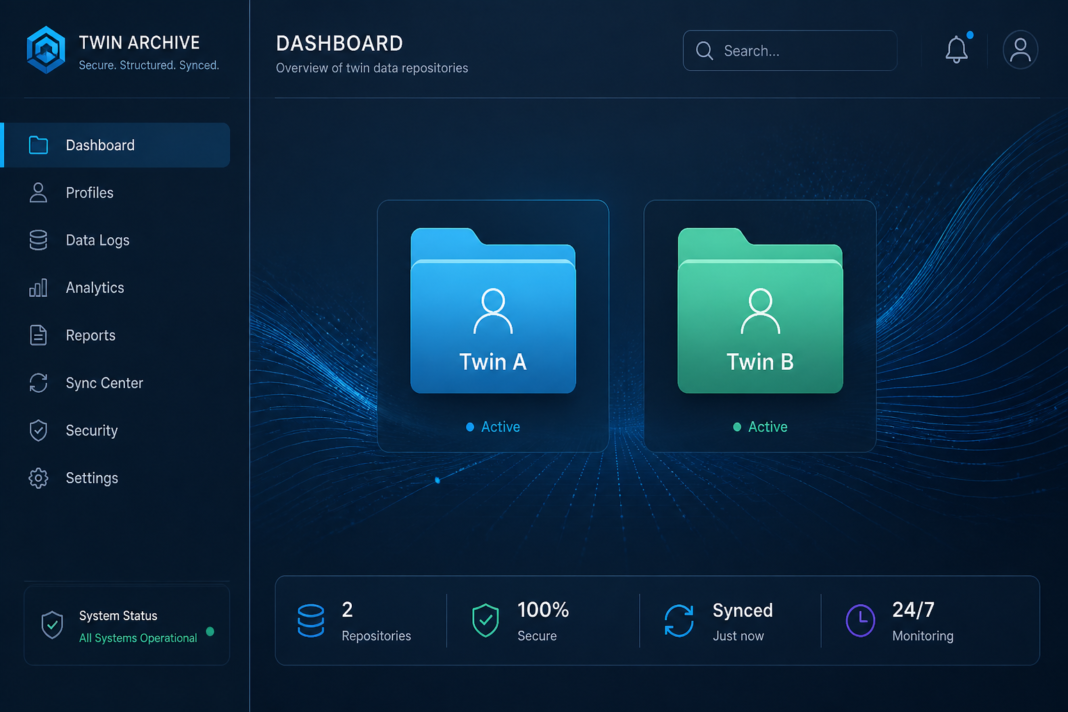The height and width of the screenshot is (712, 1068).
Task: Click the Analytics bar chart icon
Action: coord(38,288)
